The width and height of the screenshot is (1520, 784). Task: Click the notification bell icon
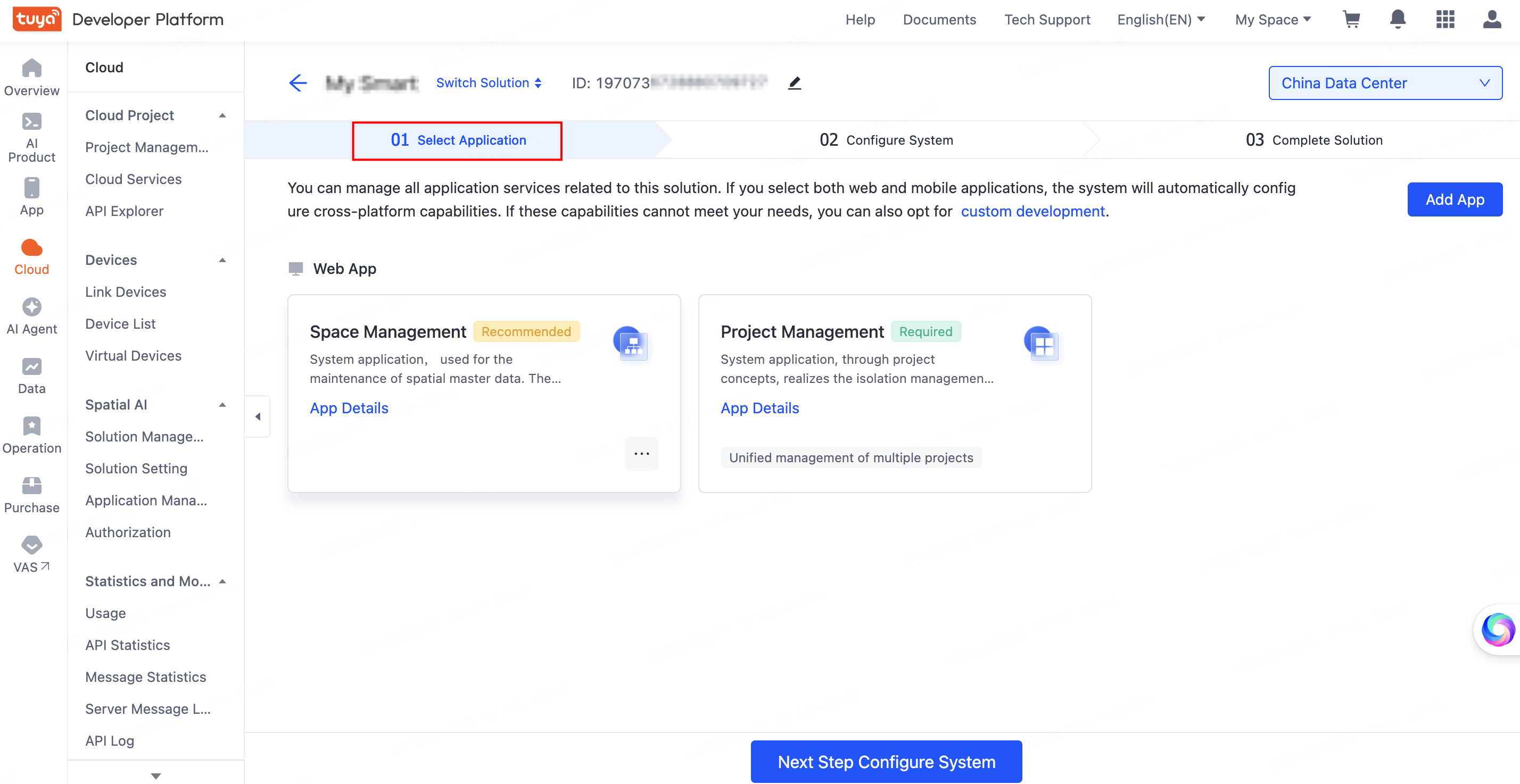coord(1397,20)
